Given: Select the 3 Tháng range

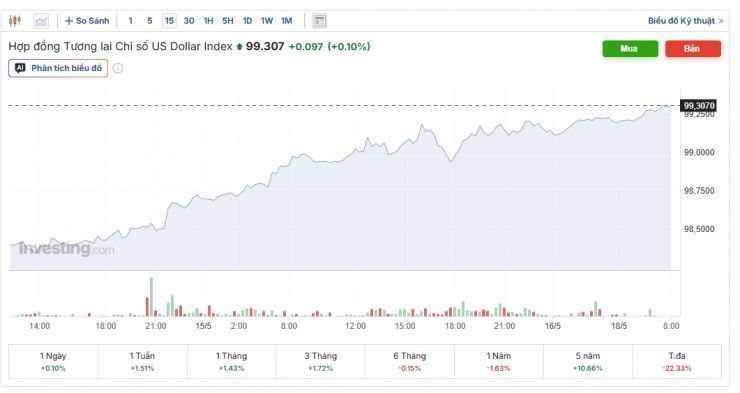Looking at the screenshot, I should [320, 361].
